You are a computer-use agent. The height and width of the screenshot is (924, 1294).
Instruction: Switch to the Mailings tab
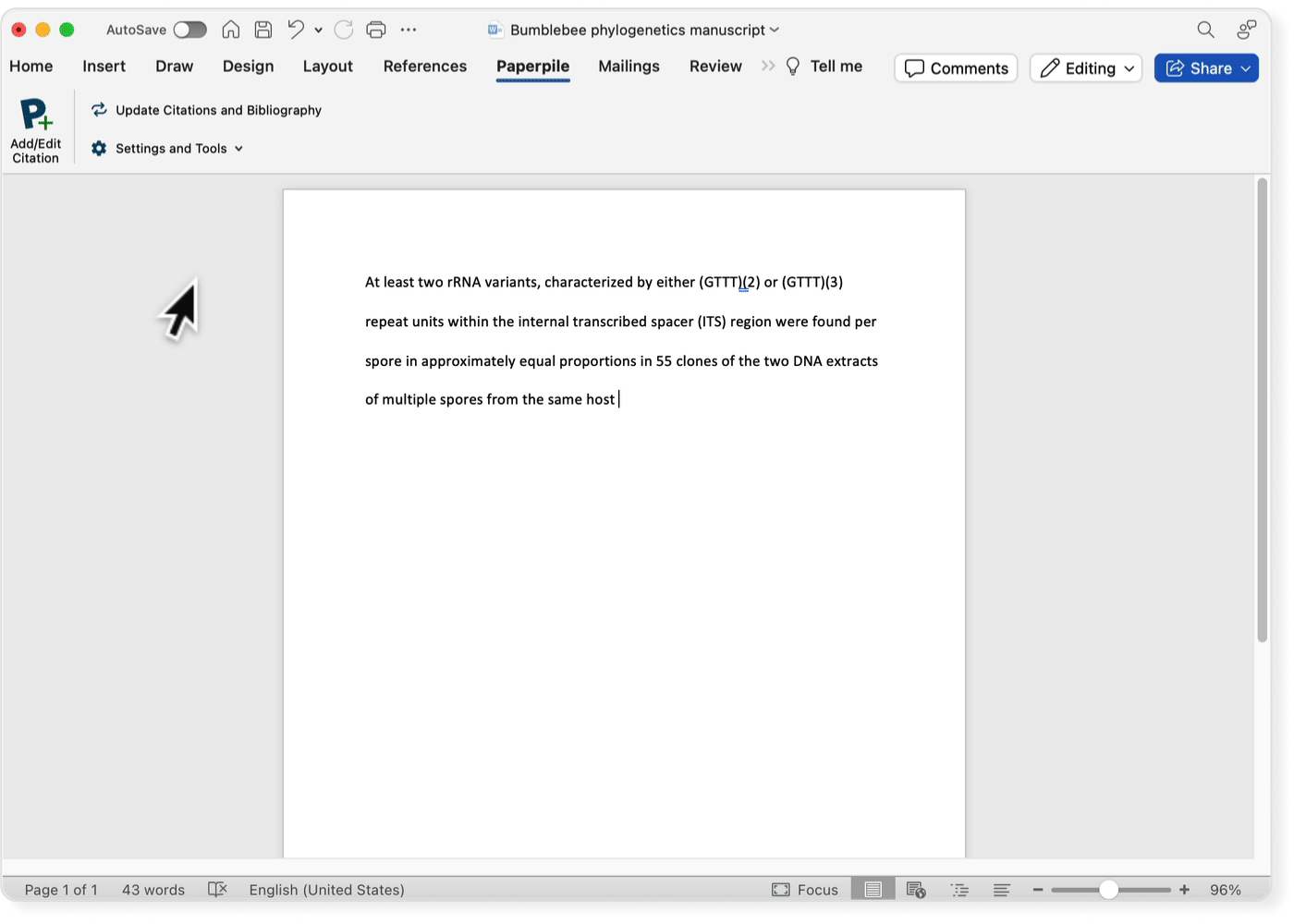(x=629, y=67)
